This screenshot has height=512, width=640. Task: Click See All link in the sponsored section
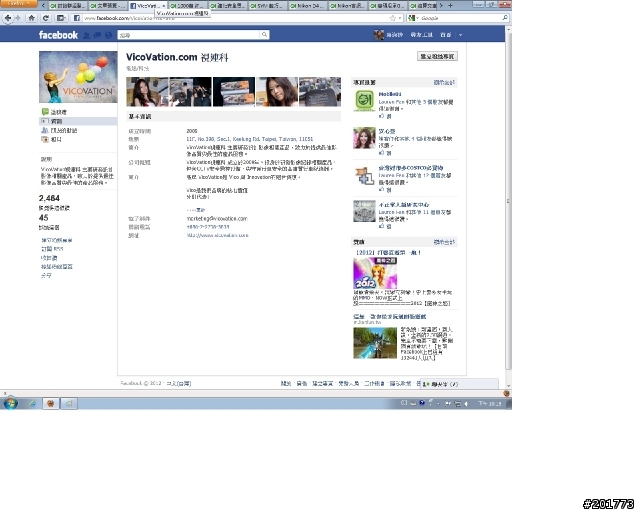pyautogui.click(x=444, y=242)
